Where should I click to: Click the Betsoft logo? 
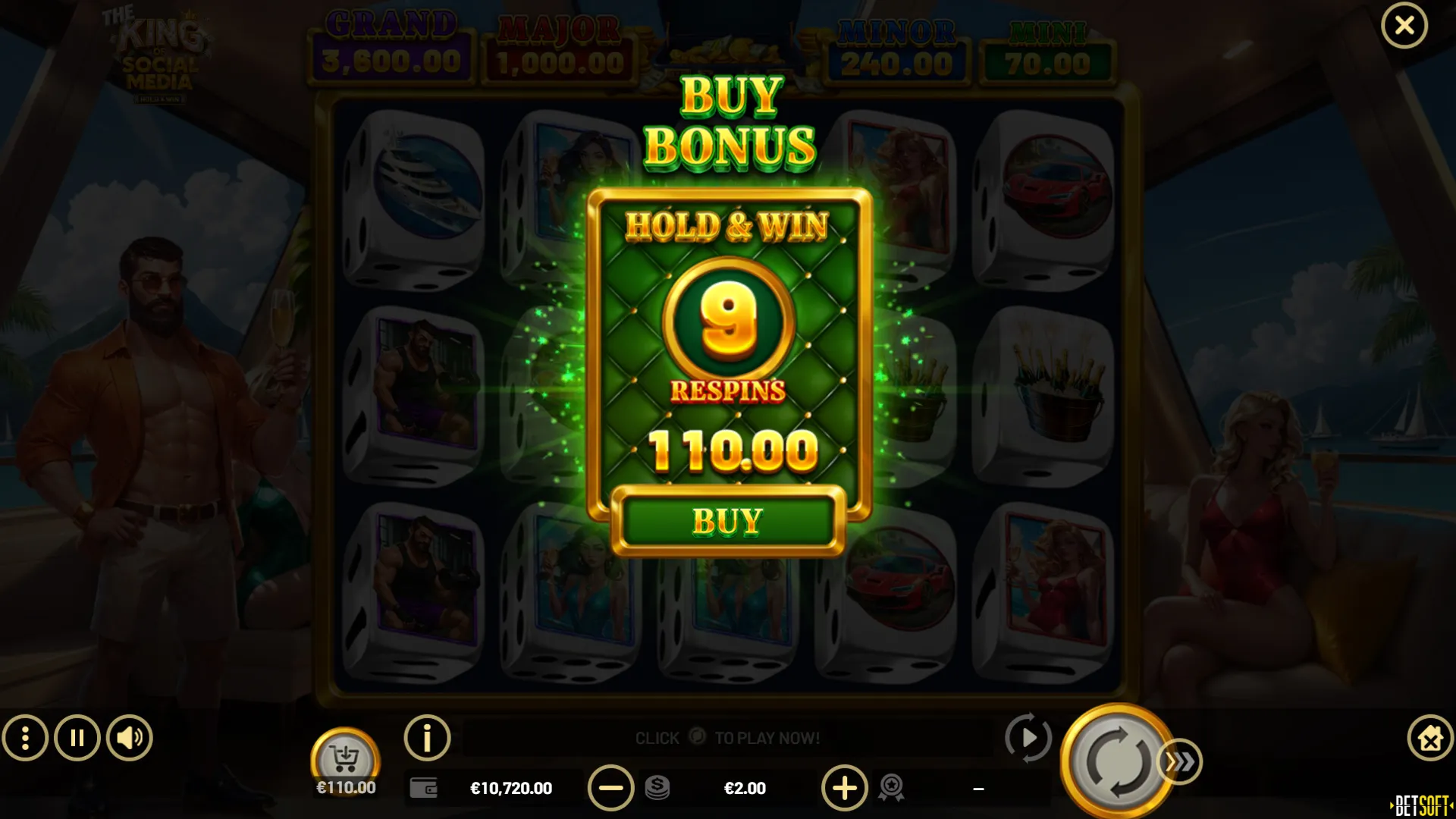(1422, 805)
